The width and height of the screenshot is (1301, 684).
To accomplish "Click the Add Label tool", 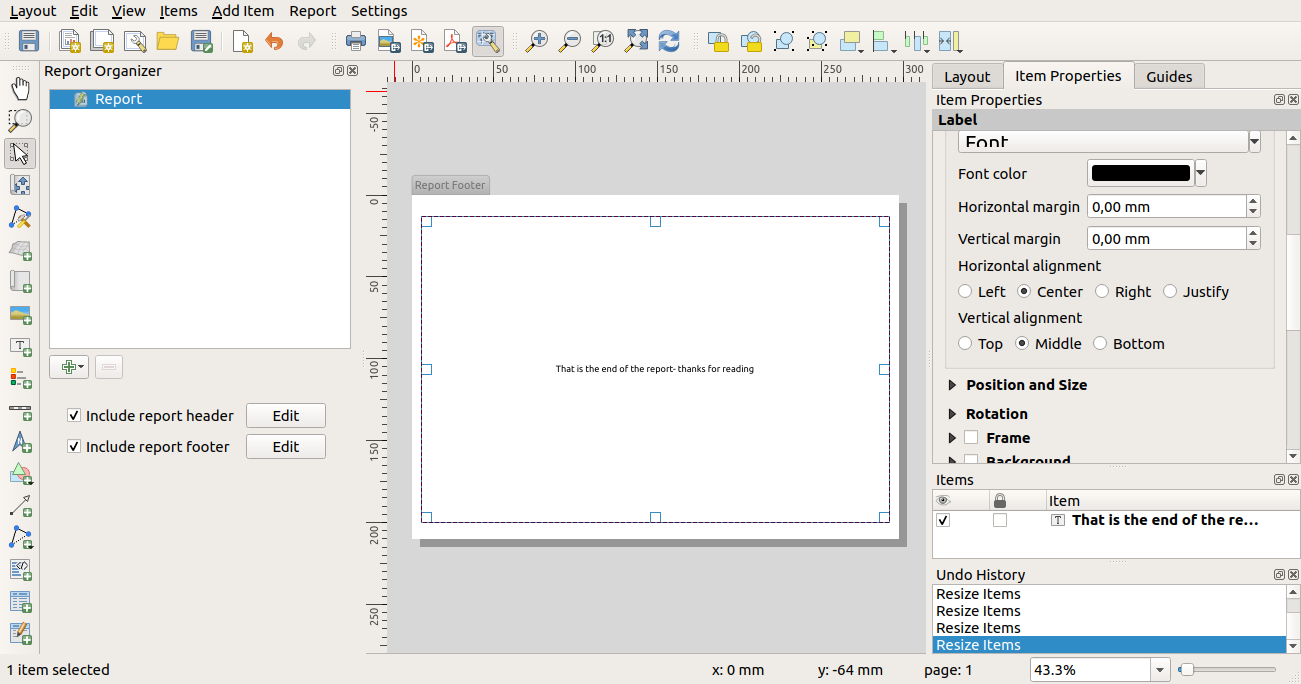I will tap(20, 346).
